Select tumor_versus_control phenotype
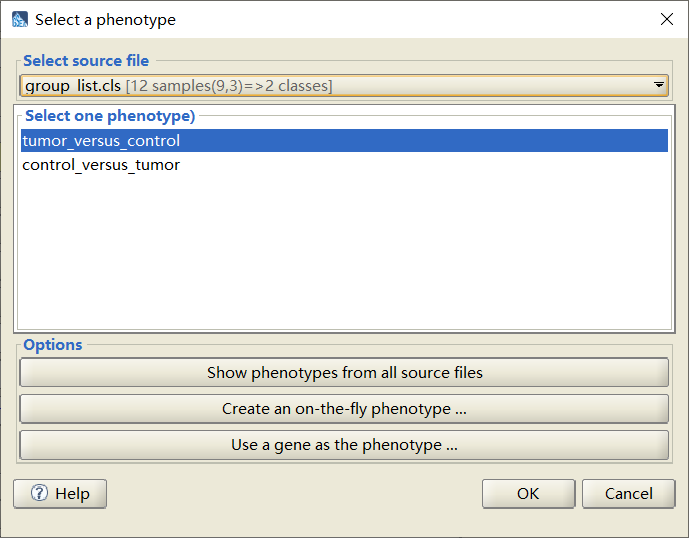689x538 pixels. tap(344, 141)
